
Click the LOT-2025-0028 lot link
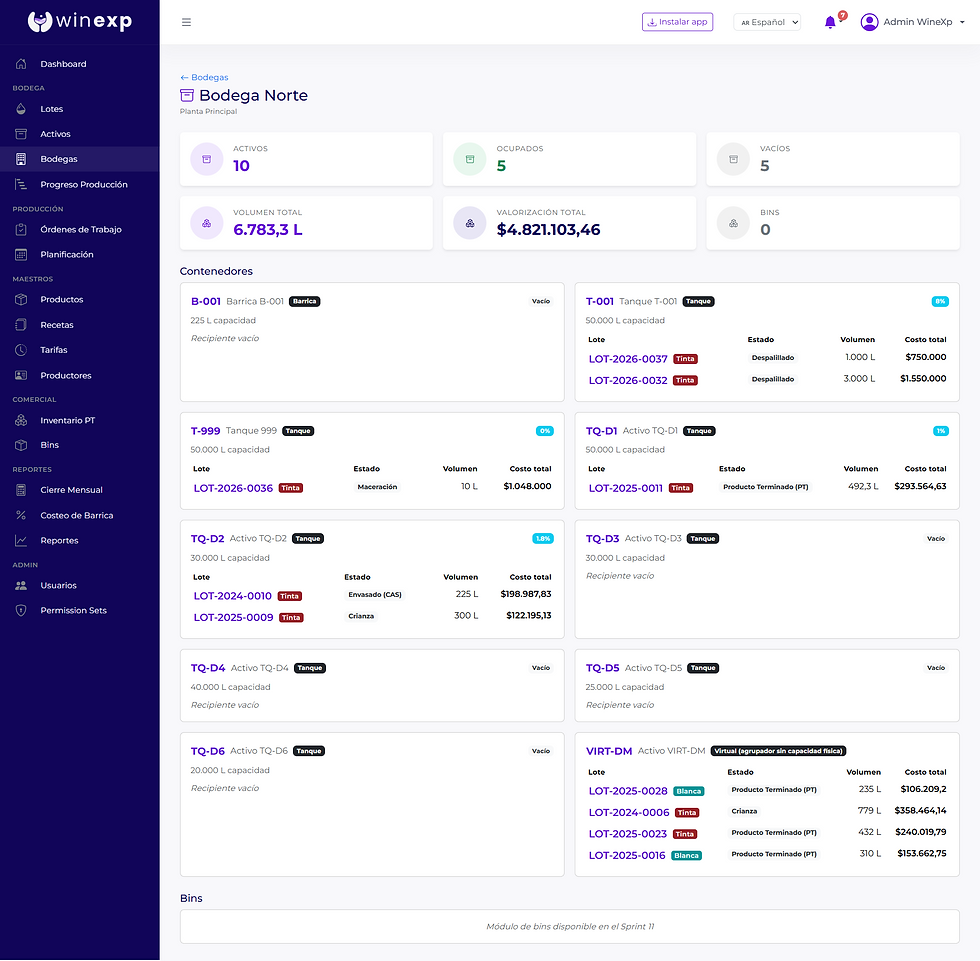point(628,791)
